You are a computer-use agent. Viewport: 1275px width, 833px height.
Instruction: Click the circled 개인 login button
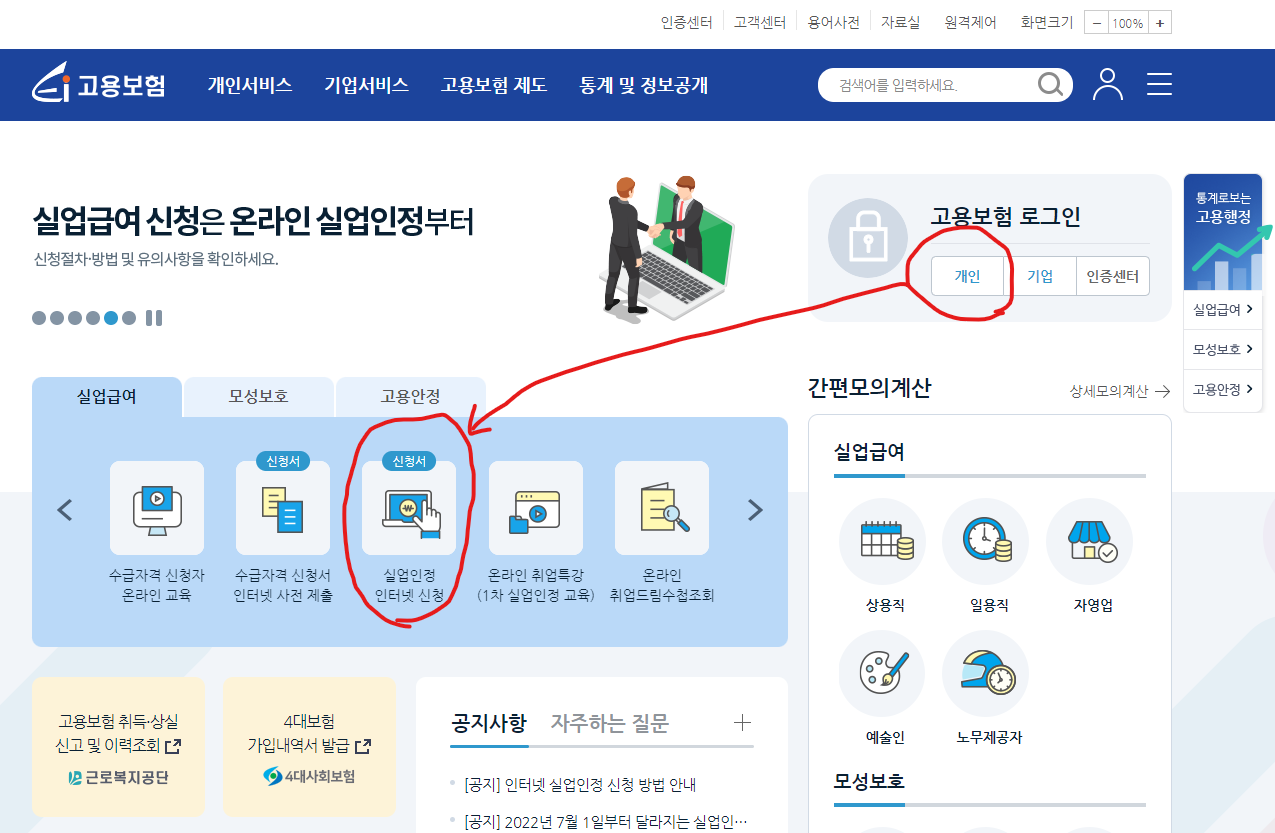968,276
